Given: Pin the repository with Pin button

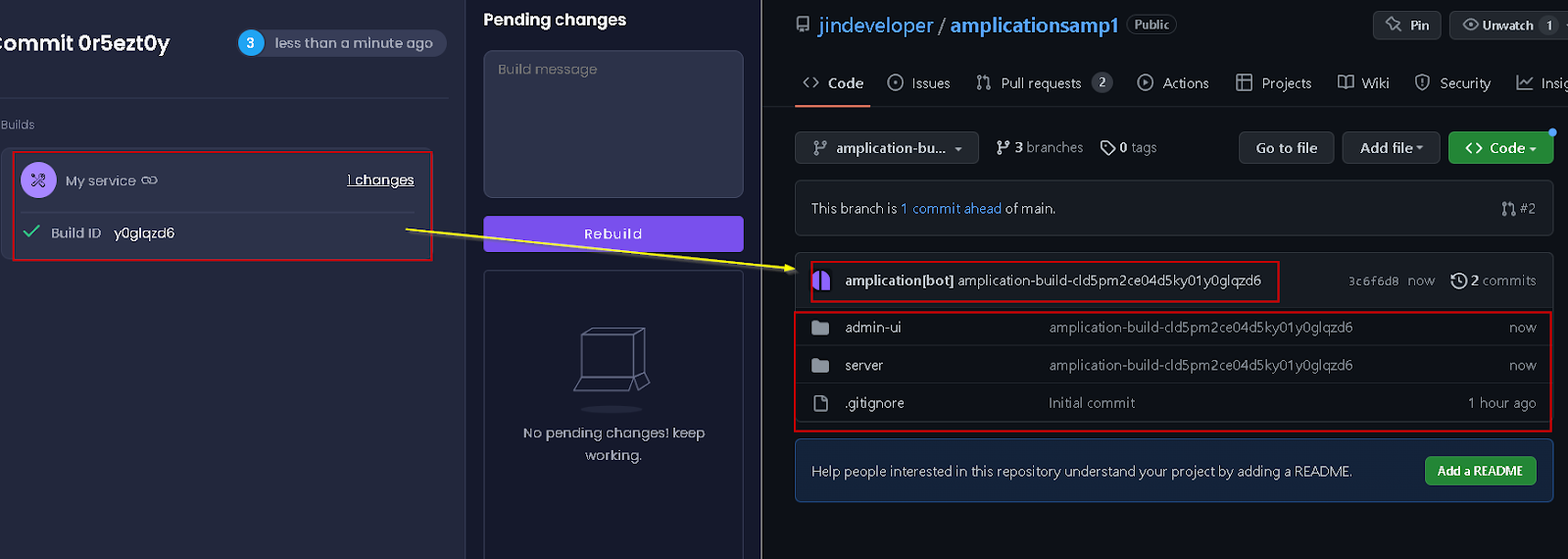Looking at the screenshot, I should click(1407, 25).
